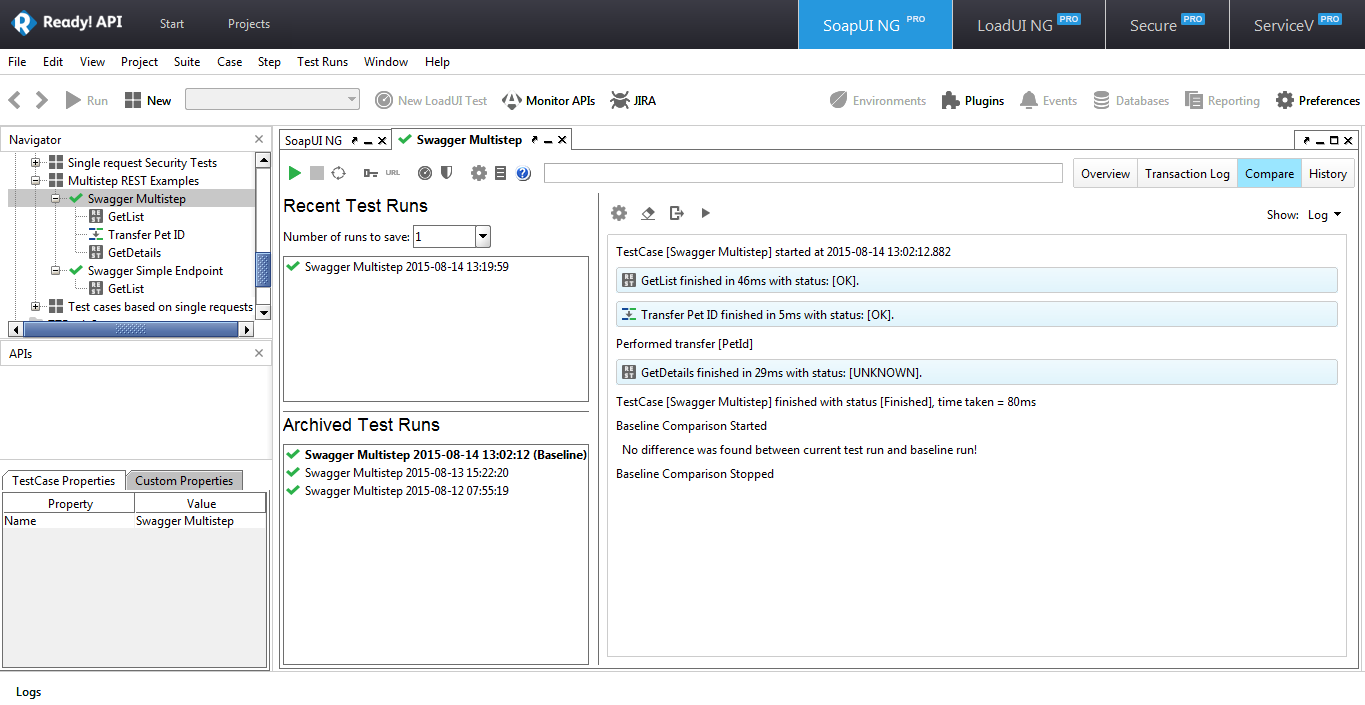Viewport: 1365px width, 705px height.
Task: Click the GetDetails finished log entry
Action: pos(976,372)
